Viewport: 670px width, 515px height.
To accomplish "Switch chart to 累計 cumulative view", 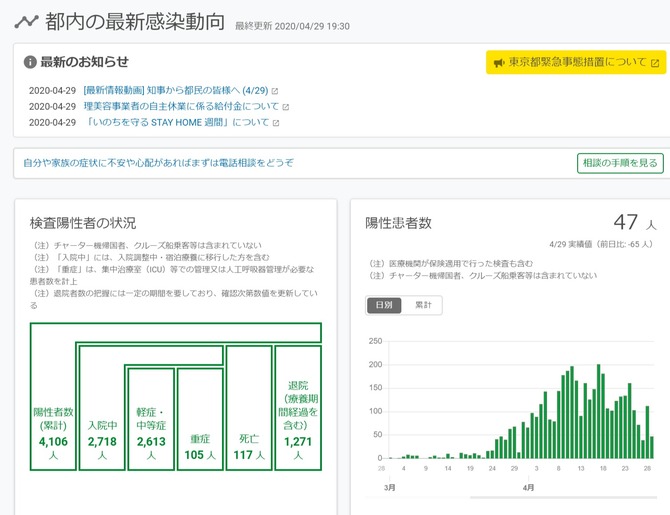I will click(423, 305).
